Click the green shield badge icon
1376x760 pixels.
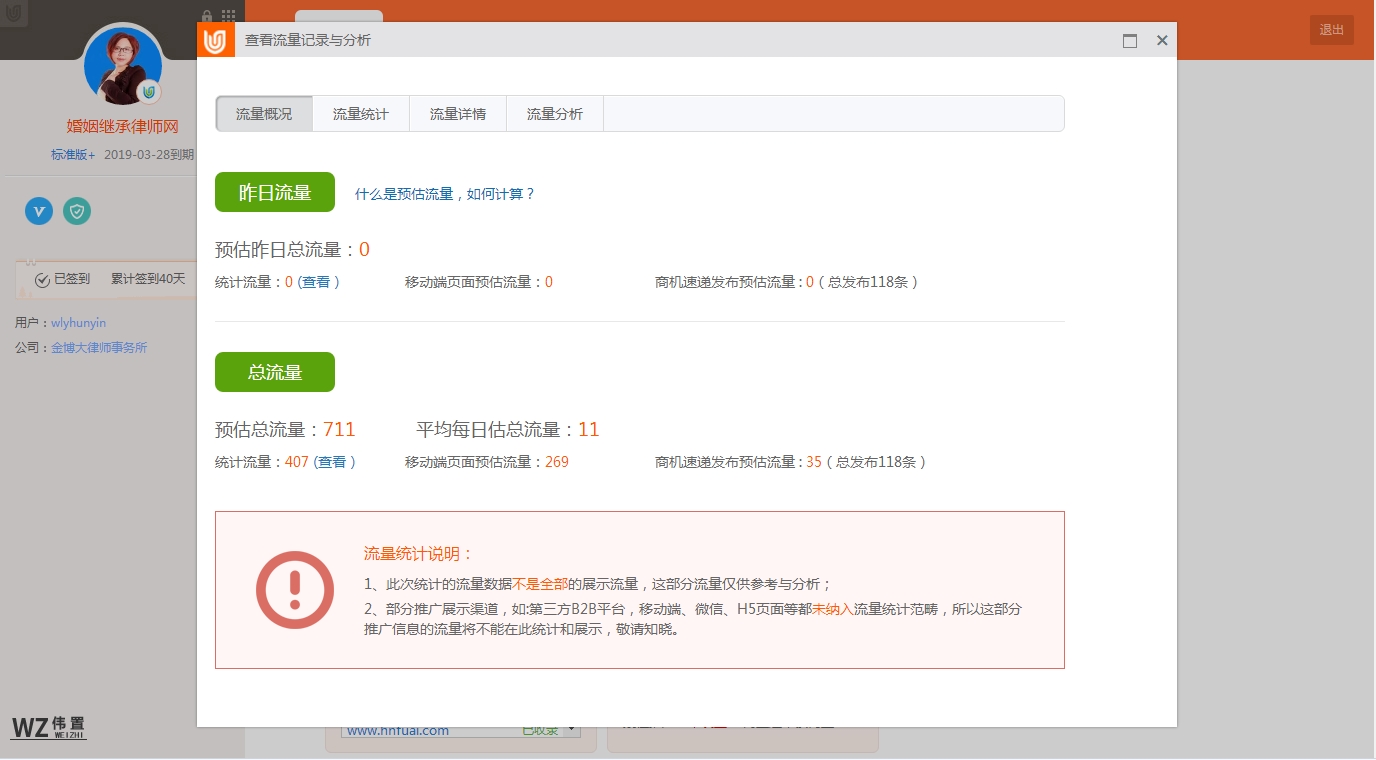click(77, 211)
